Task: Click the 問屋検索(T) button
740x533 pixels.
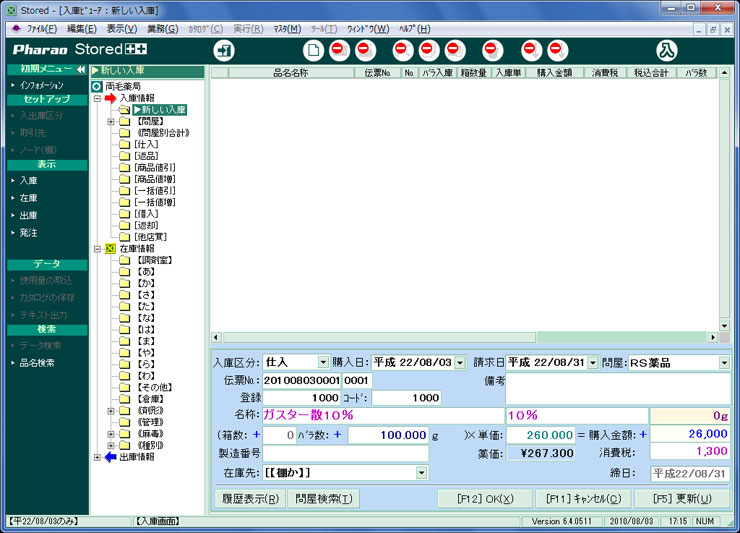Action: coord(324,499)
